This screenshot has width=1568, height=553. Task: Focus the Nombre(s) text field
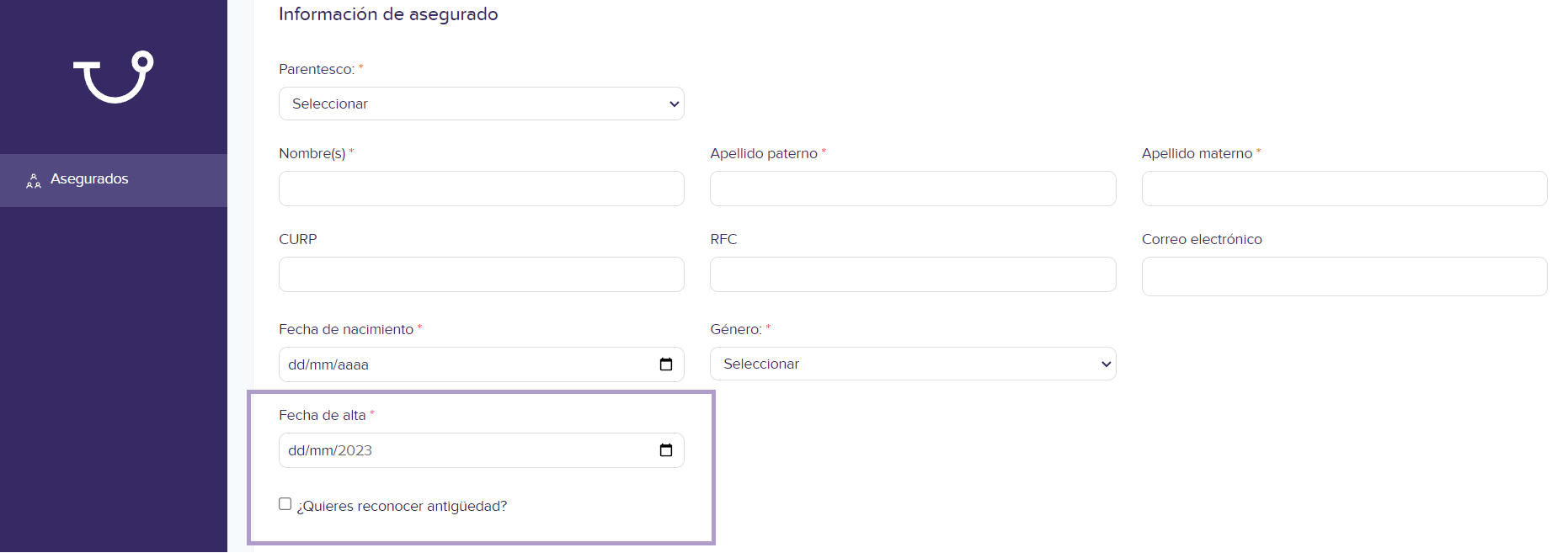(x=482, y=189)
